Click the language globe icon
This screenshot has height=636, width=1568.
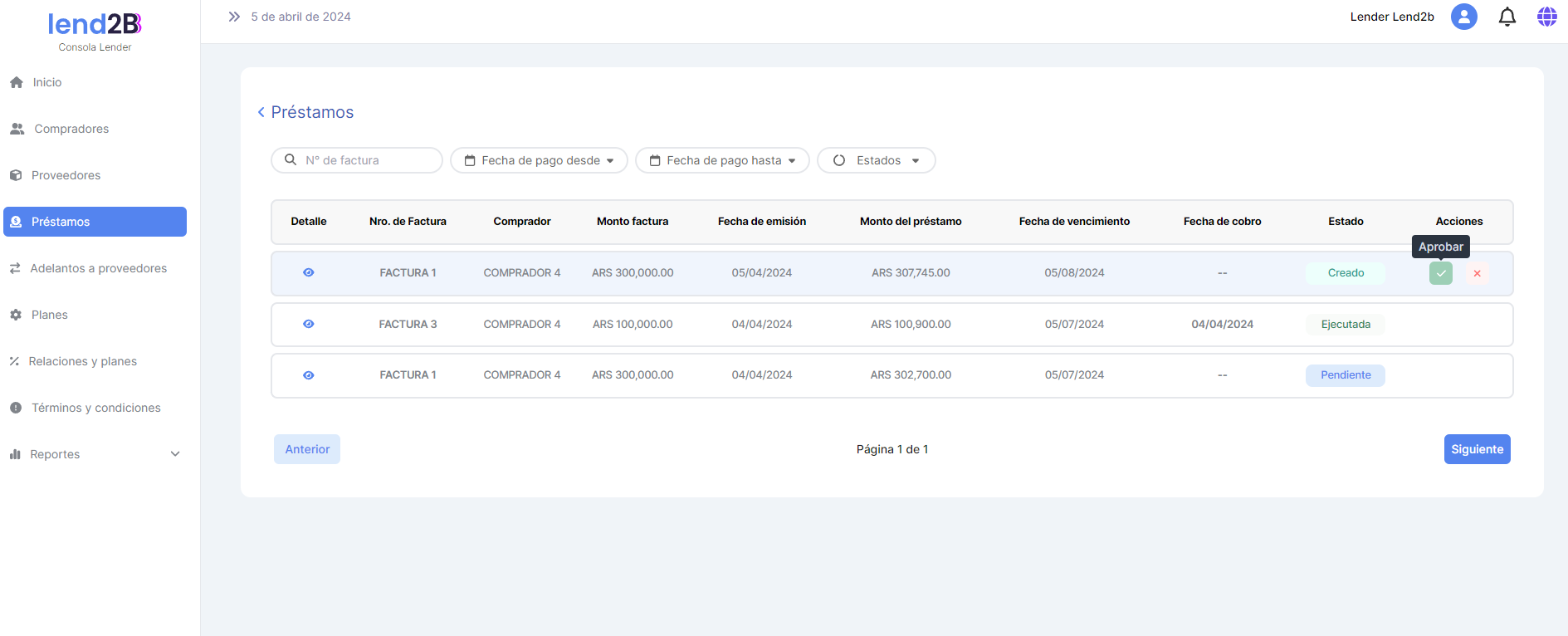click(x=1546, y=17)
